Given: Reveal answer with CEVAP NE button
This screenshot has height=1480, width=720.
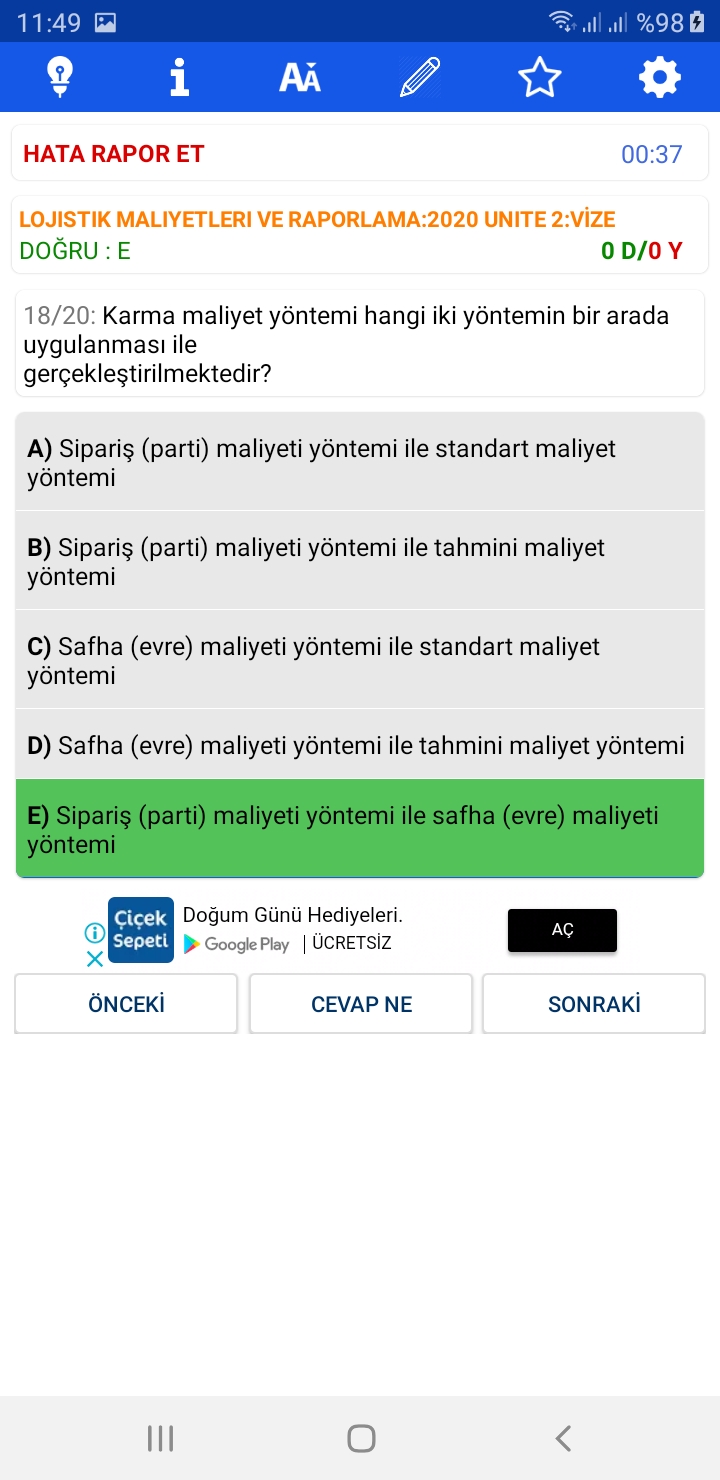Looking at the screenshot, I should click(x=361, y=1004).
